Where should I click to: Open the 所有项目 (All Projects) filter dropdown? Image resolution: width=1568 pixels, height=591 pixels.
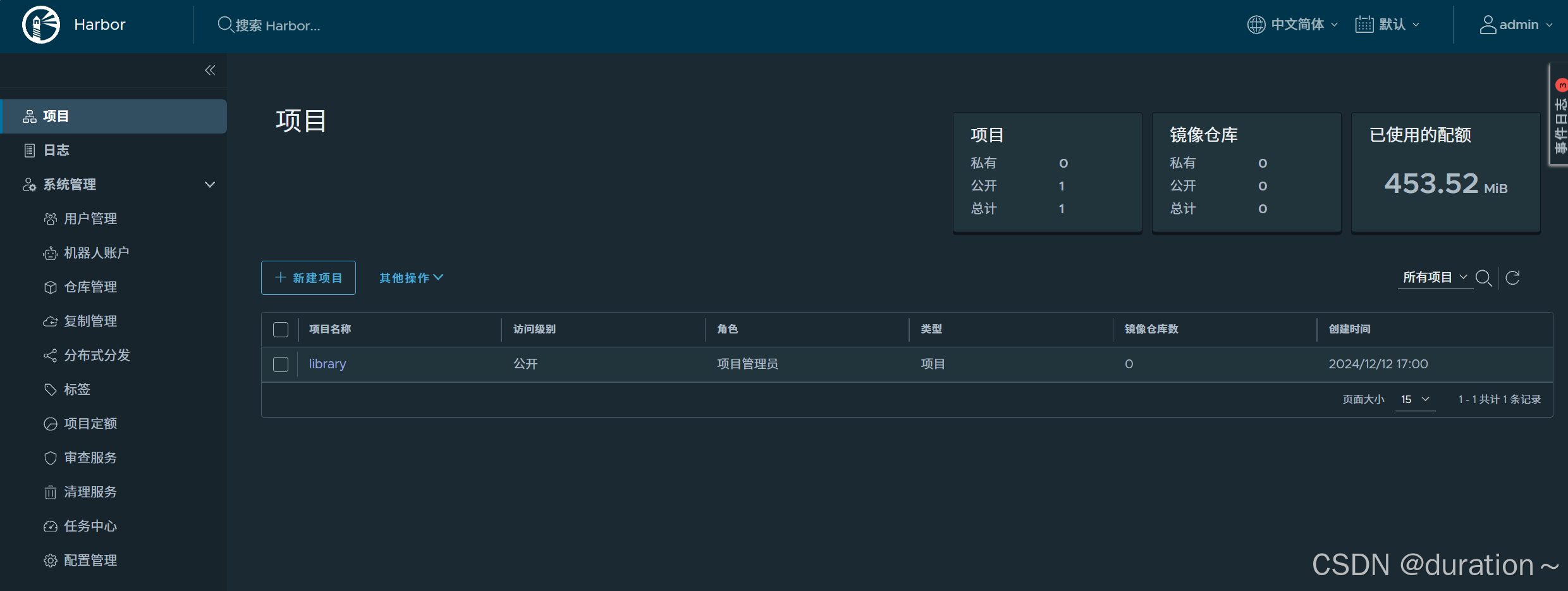coord(1435,277)
